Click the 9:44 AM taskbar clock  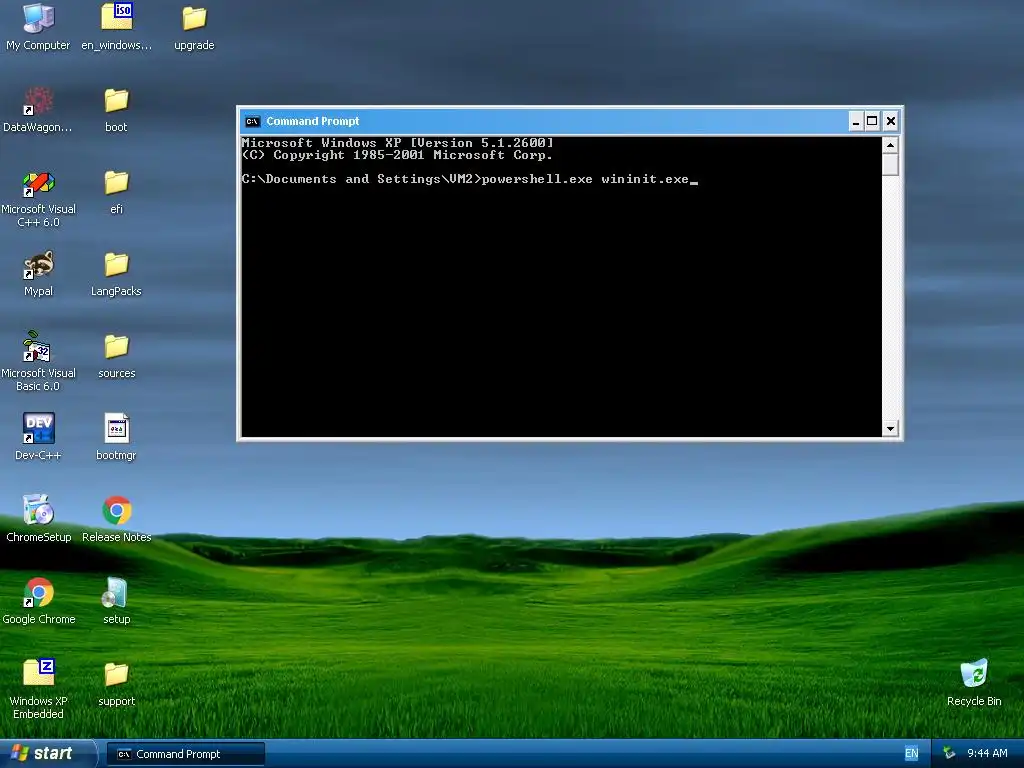[987, 754]
